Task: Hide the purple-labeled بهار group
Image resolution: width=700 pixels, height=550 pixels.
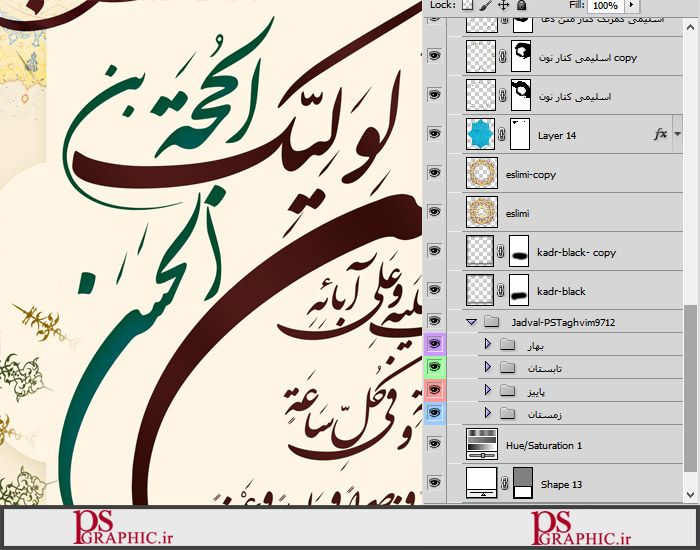Action: pos(434,344)
